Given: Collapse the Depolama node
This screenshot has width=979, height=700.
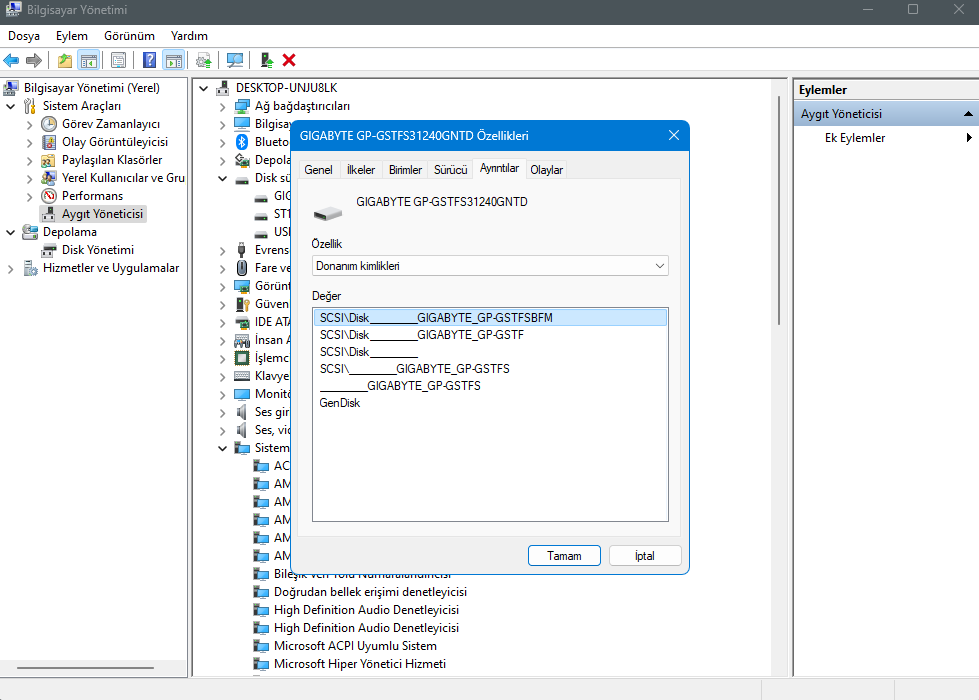Looking at the screenshot, I should click(x=11, y=232).
